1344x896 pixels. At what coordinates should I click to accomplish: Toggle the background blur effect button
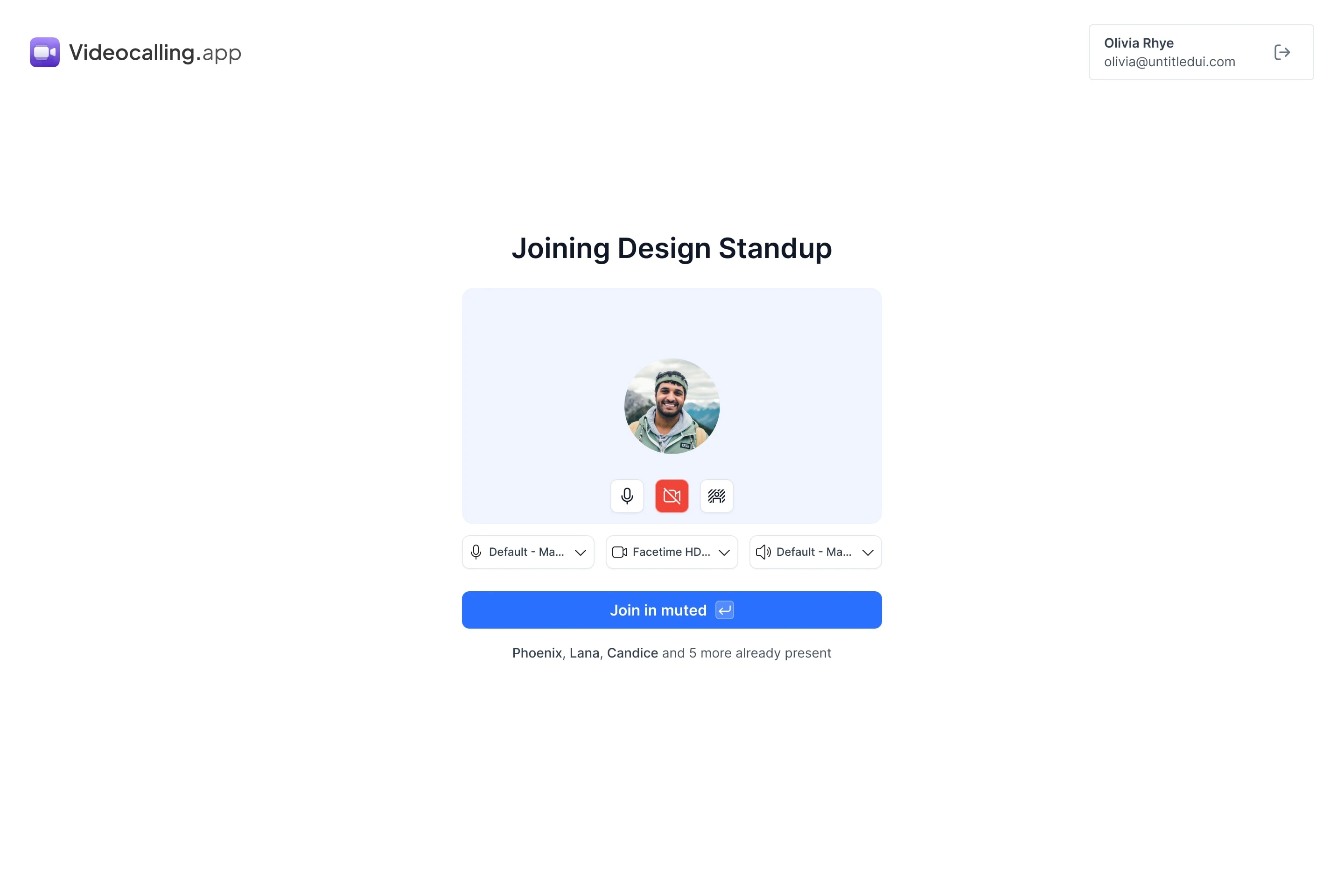pos(716,496)
